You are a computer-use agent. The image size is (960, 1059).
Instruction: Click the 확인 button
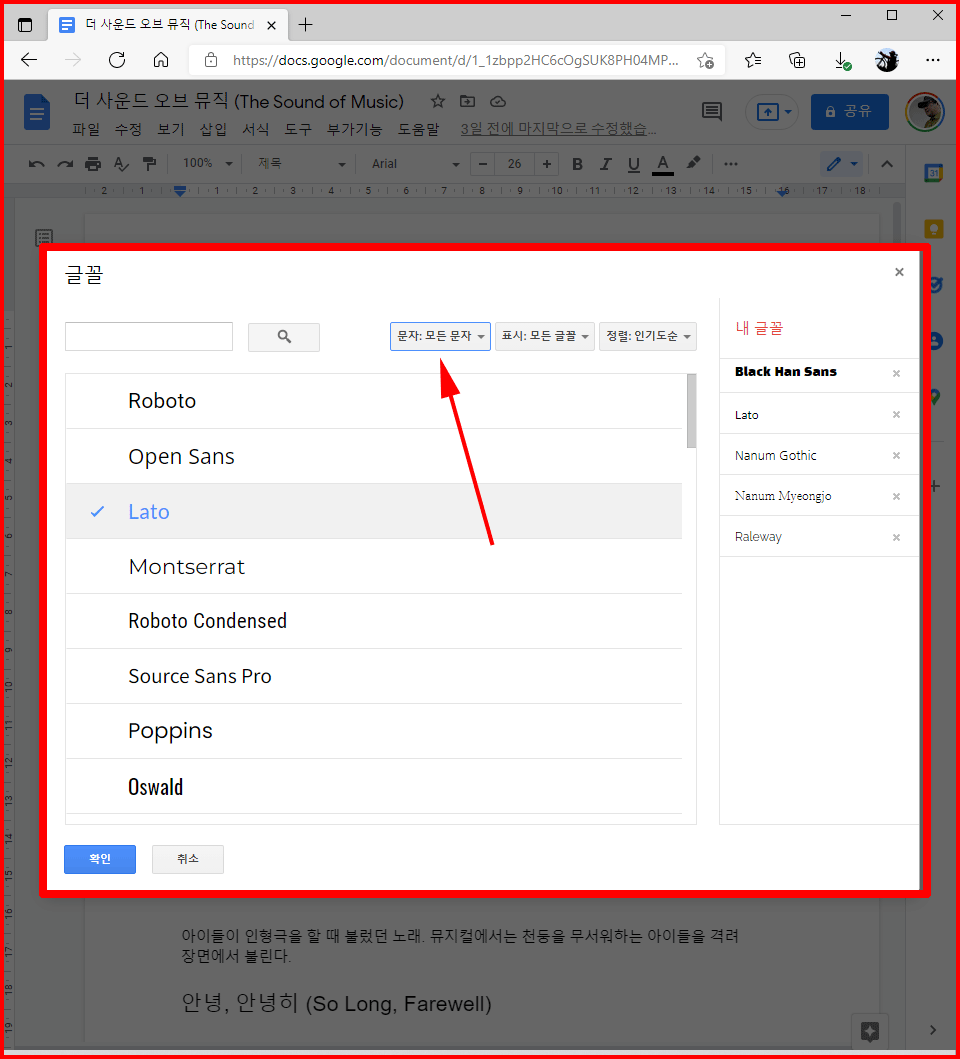100,859
